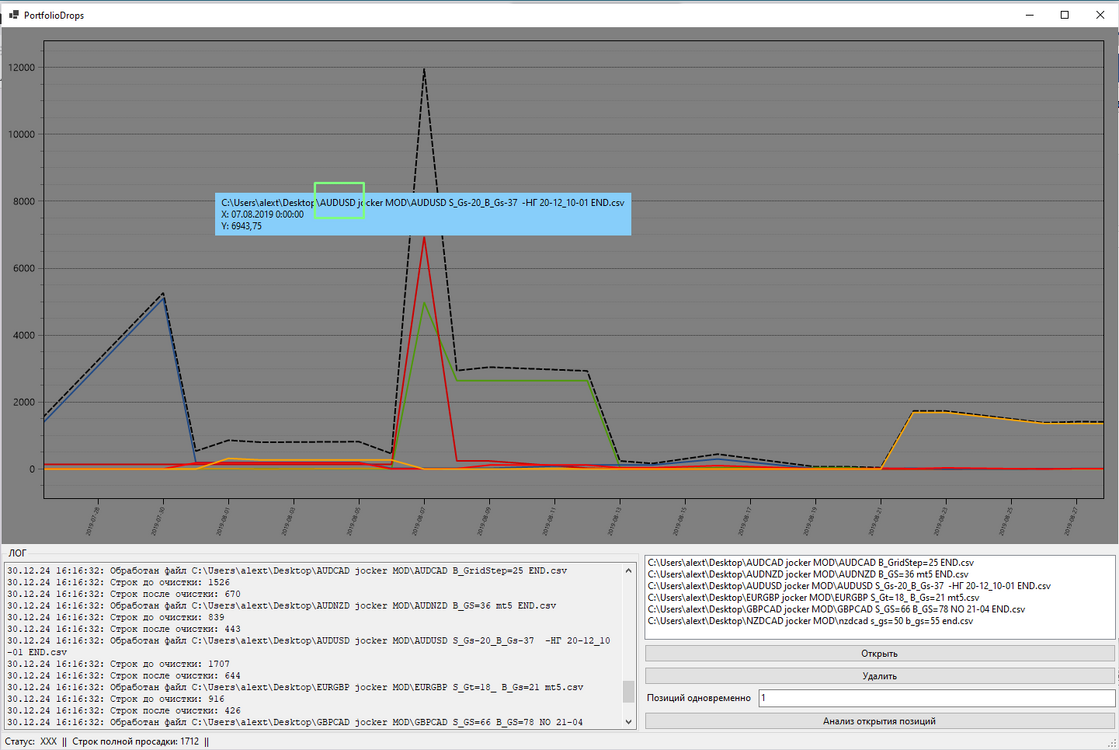Click the log line 'Строк после очистки: 426'
The image size is (1119, 750).
click(x=123, y=710)
